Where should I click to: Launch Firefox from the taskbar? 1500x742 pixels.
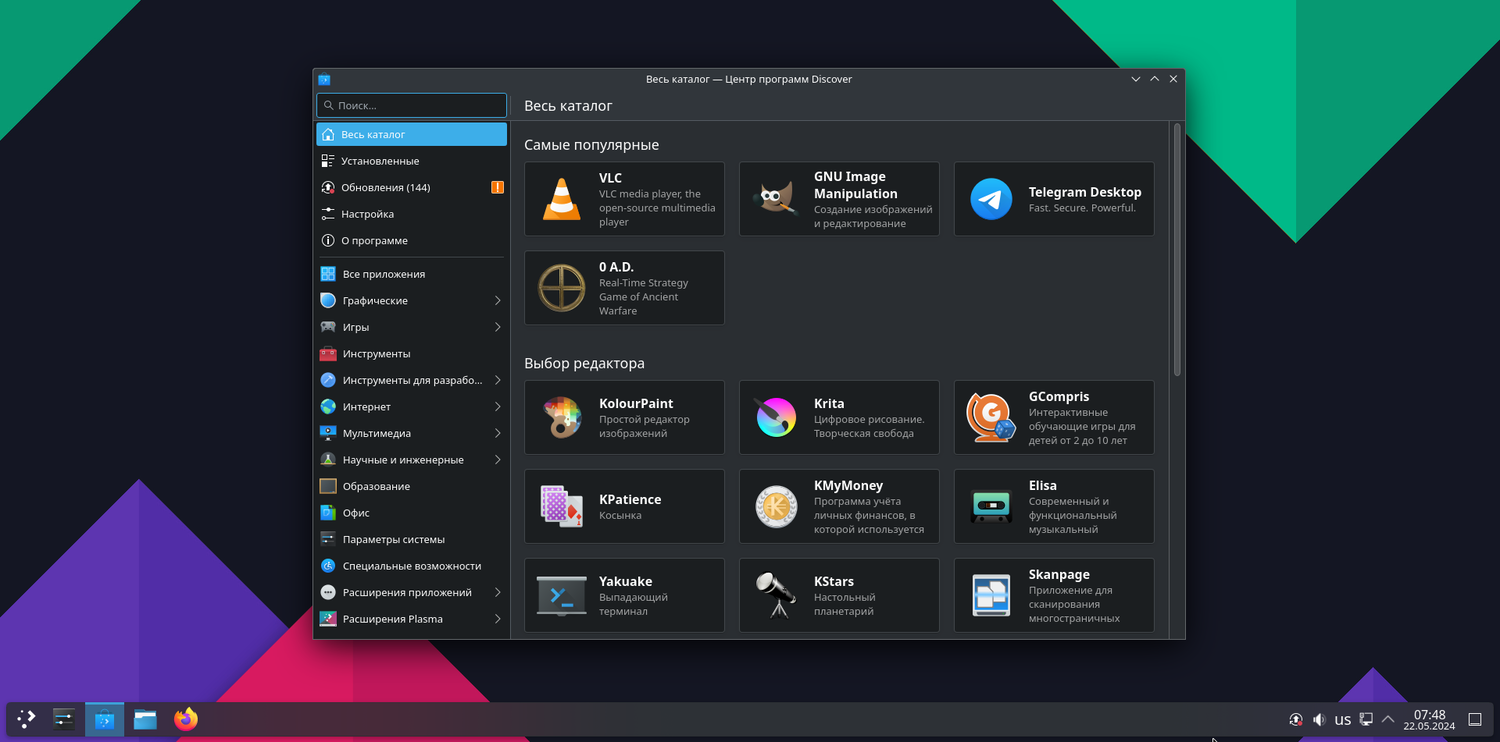point(185,719)
